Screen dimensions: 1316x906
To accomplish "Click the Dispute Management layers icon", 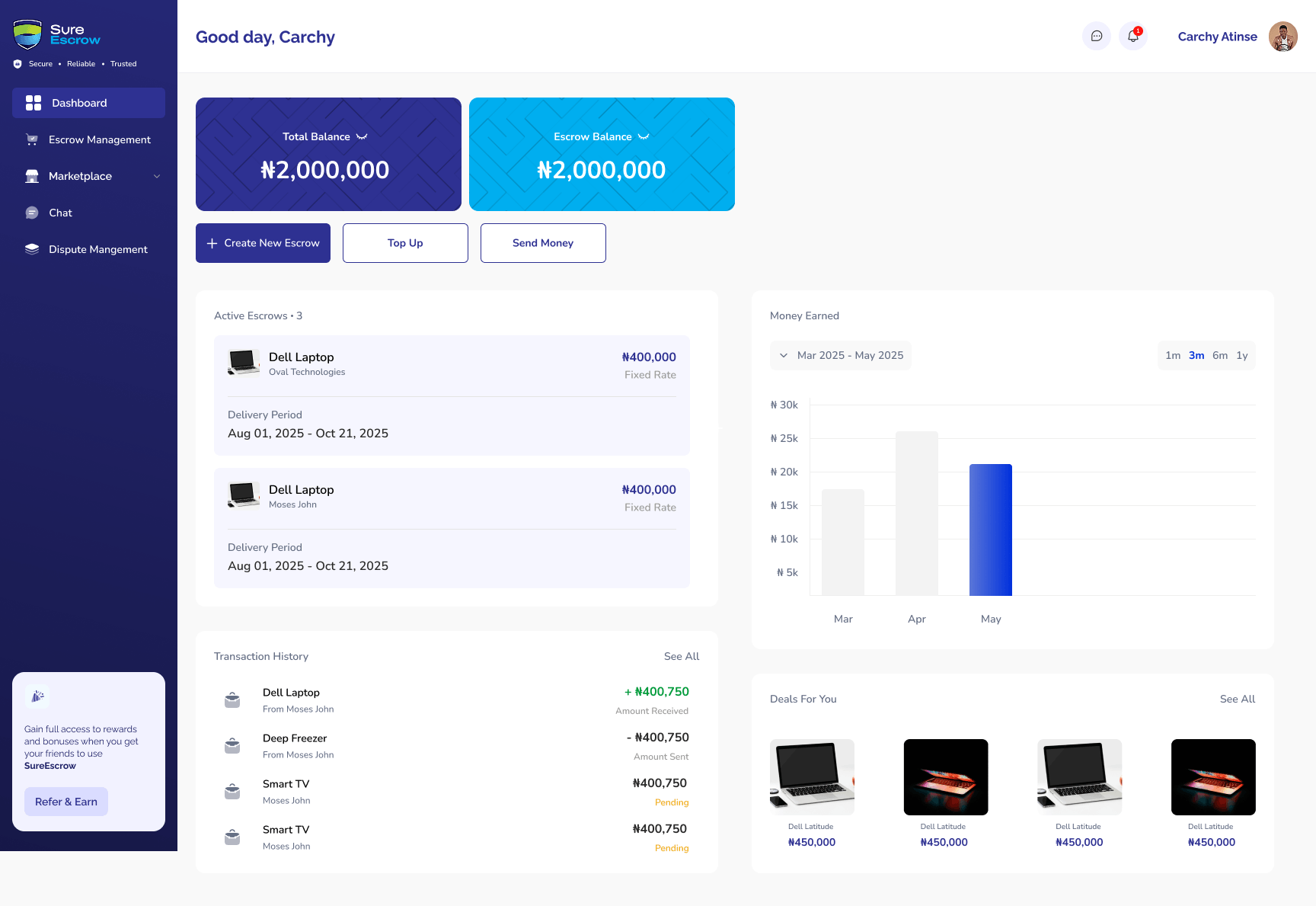I will (x=32, y=249).
